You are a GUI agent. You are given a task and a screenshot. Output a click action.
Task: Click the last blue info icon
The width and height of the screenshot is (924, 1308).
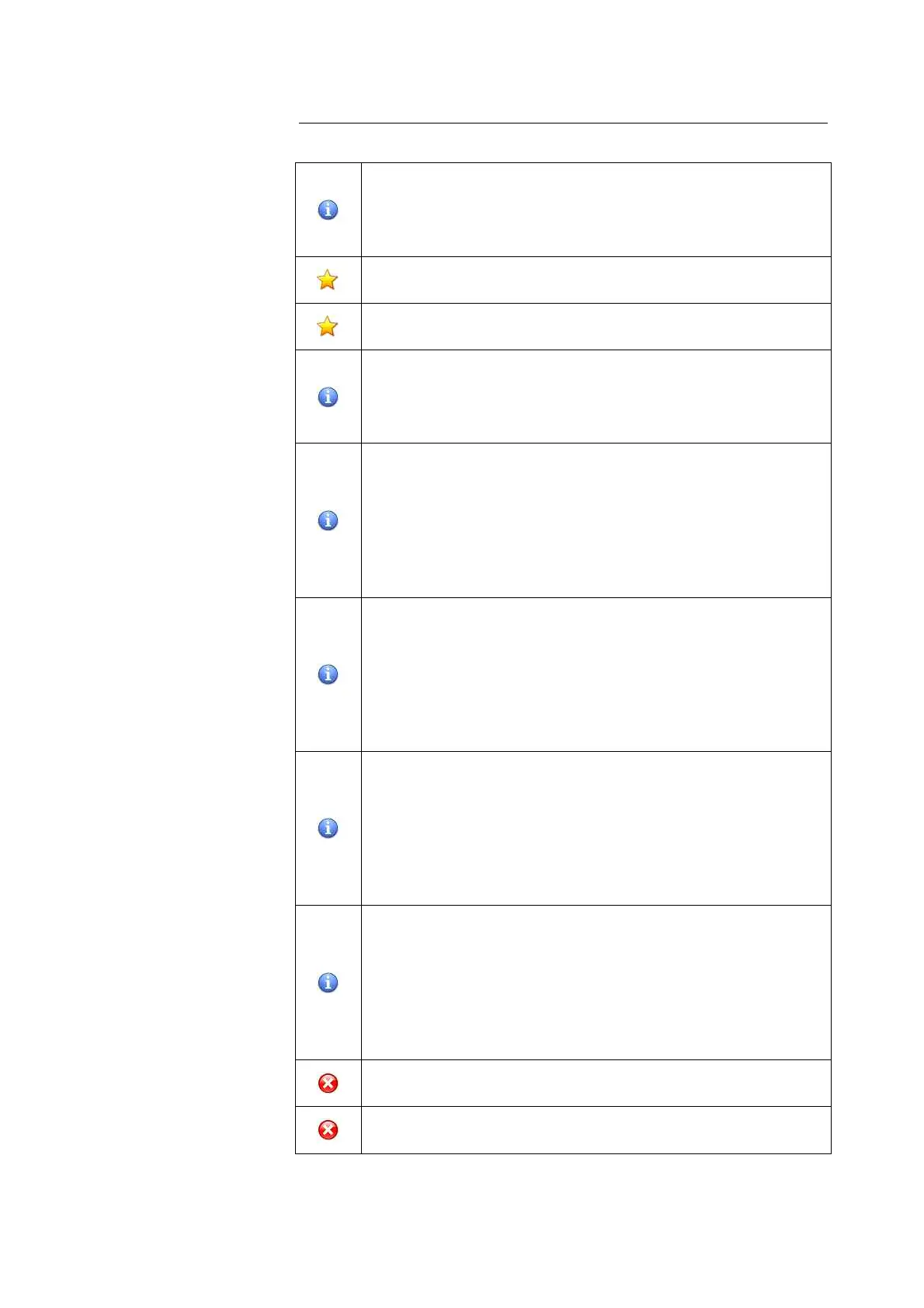(328, 983)
